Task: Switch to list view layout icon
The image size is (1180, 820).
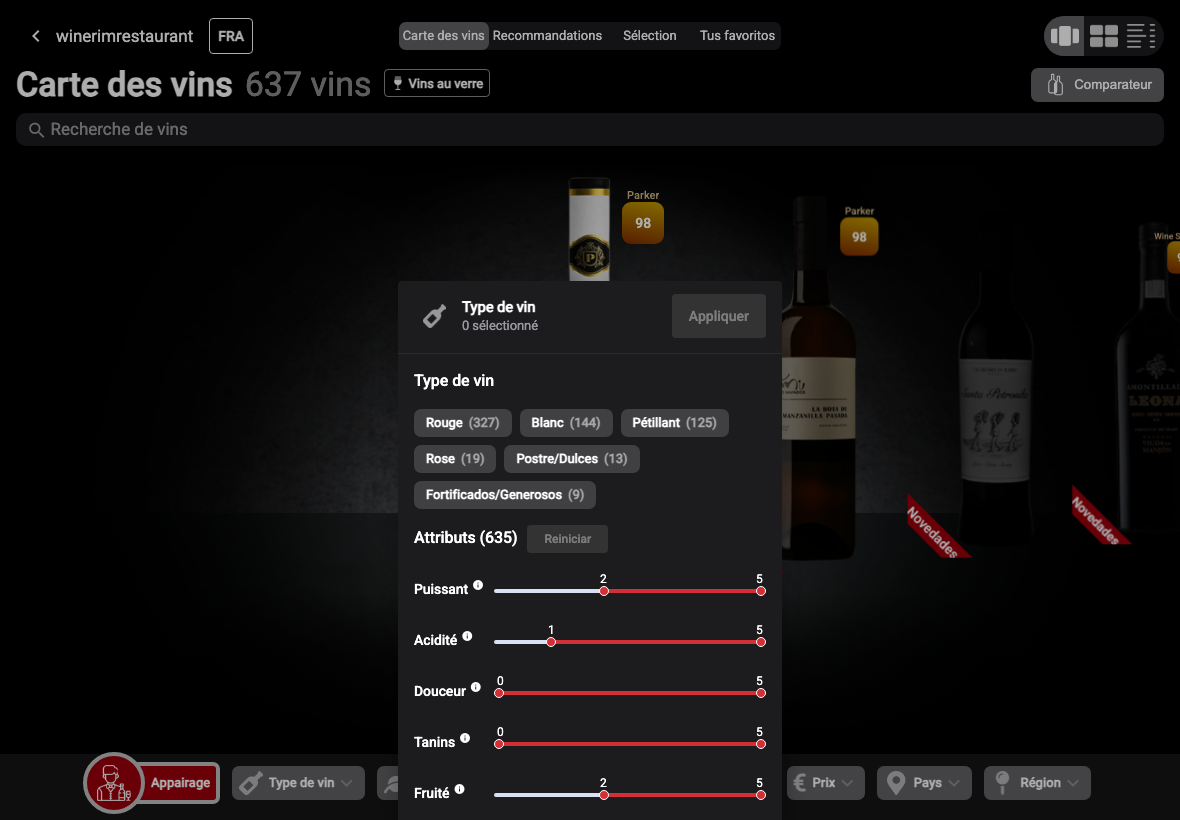Action: (1141, 36)
